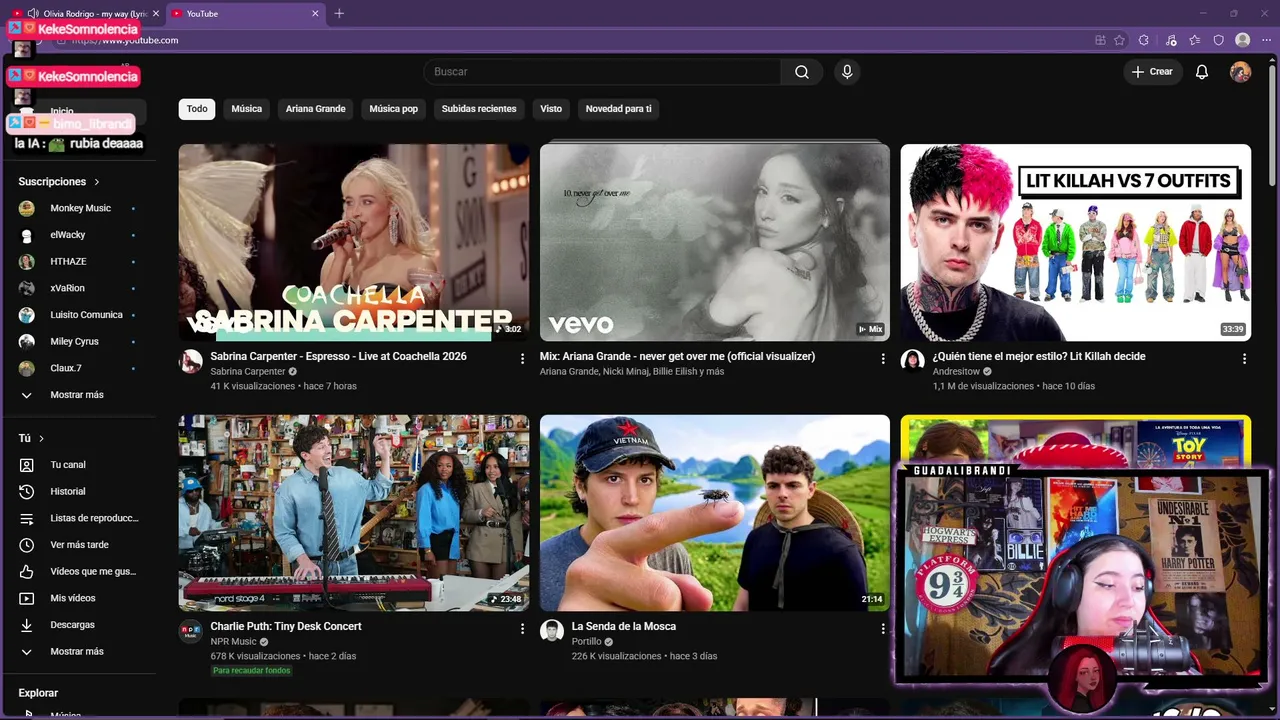Open Portillo channel avatar
Screen dimensions: 1280x720
(552, 631)
